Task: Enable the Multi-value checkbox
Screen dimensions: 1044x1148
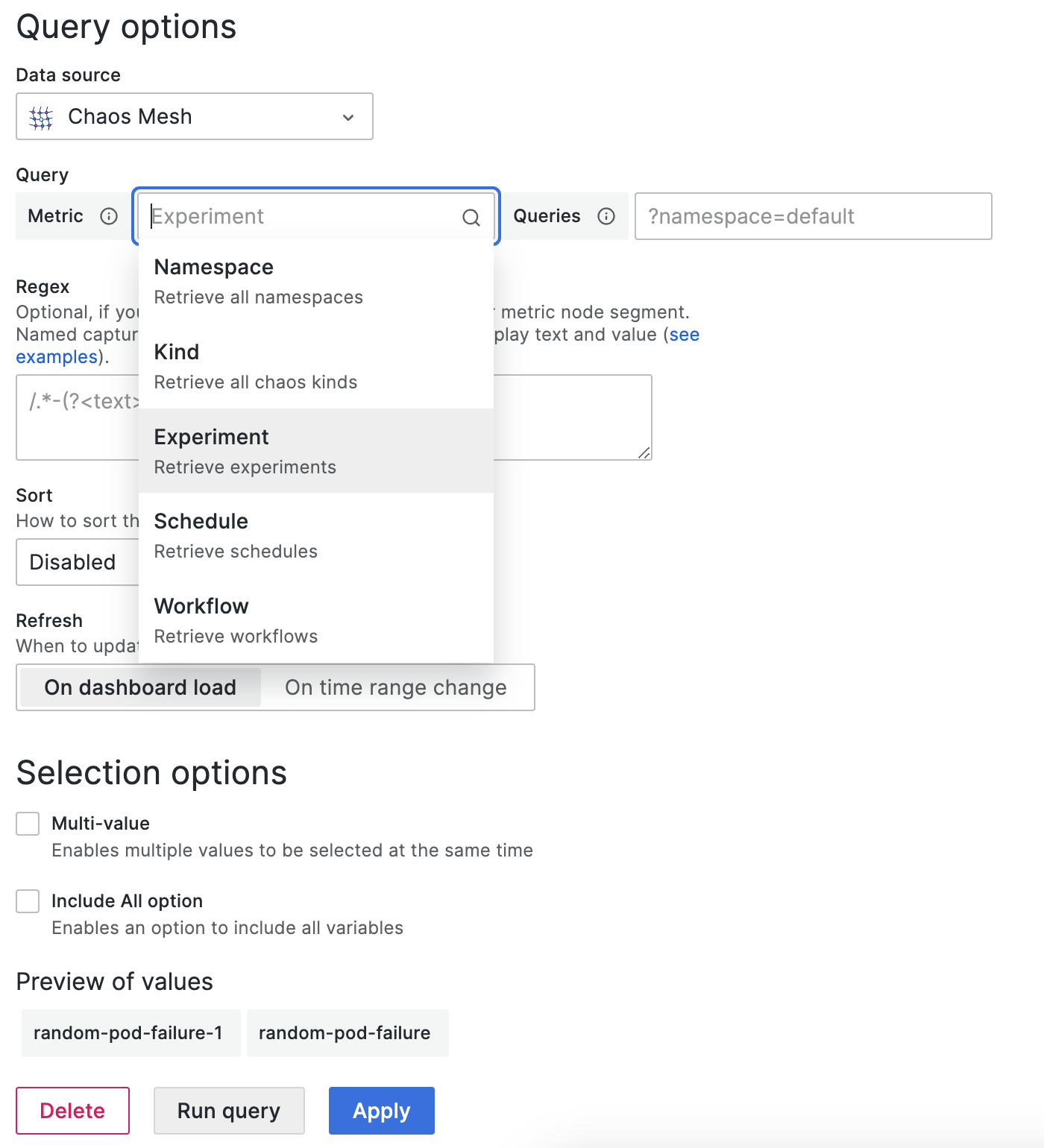Action: pyautogui.click(x=28, y=824)
